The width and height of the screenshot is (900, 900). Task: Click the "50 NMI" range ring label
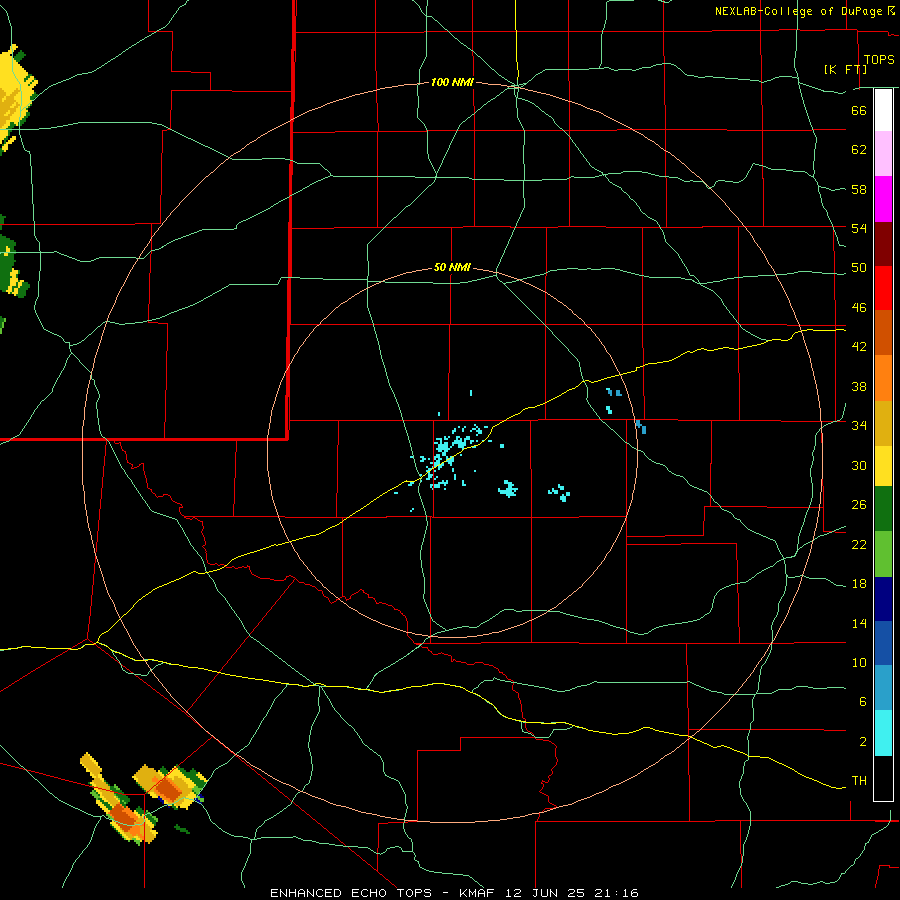[x=452, y=267]
